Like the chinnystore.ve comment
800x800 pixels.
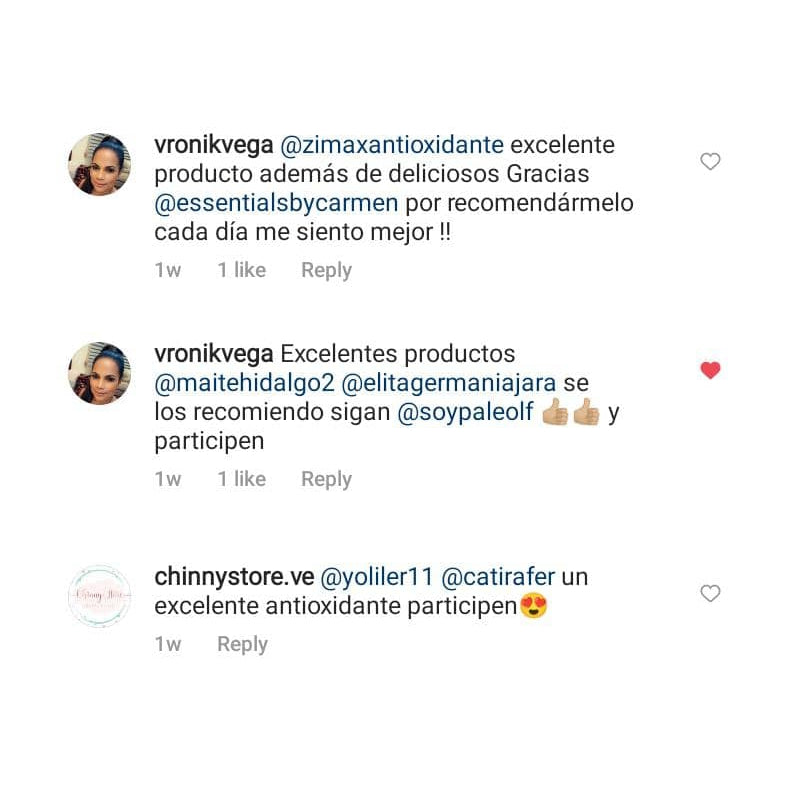[x=710, y=593]
